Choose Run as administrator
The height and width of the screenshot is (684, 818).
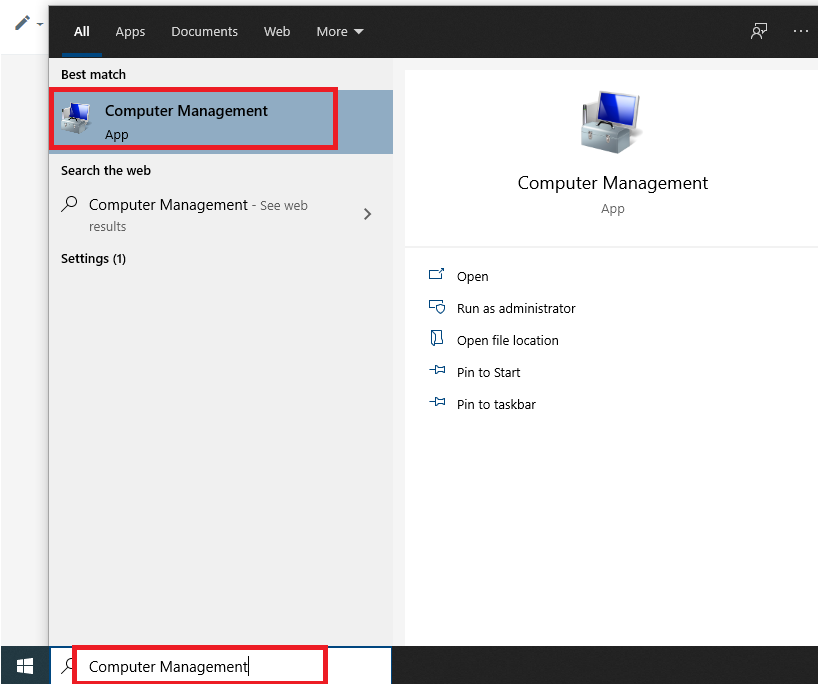[515, 308]
